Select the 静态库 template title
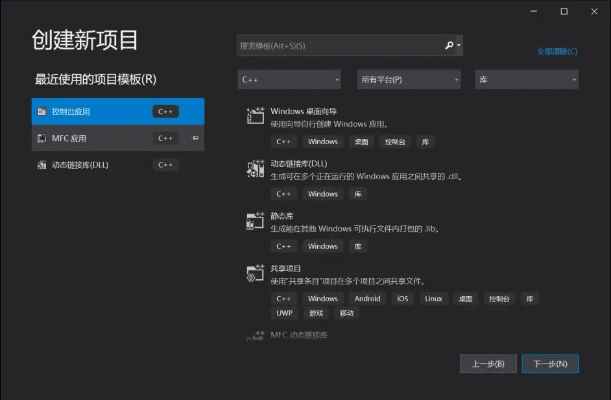 282,216
